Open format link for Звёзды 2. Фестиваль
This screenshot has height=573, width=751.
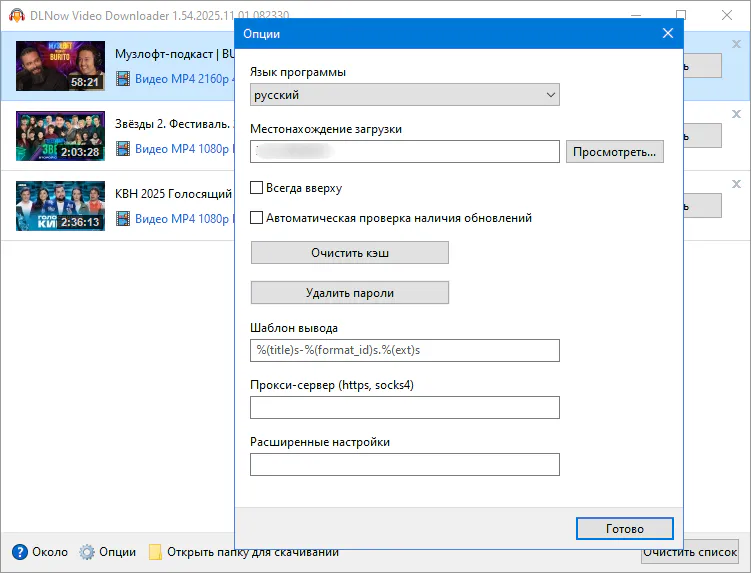click(x=184, y=149)
